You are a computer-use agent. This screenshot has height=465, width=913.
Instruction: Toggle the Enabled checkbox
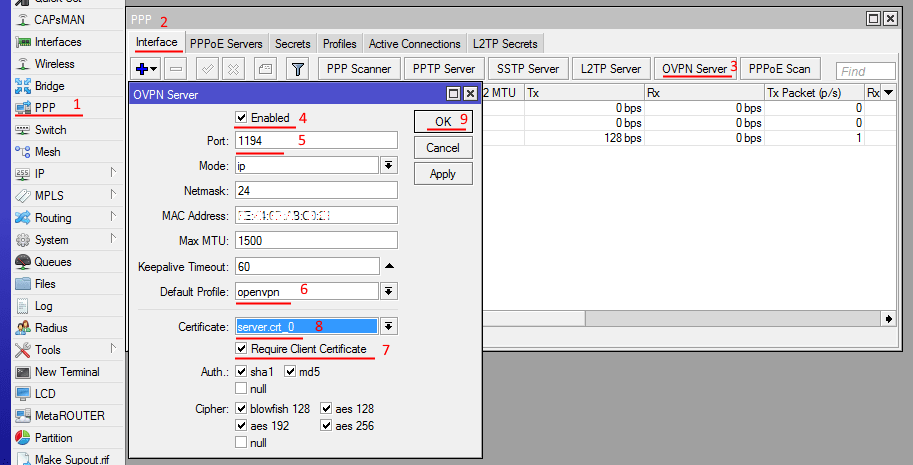pos(241,118)
